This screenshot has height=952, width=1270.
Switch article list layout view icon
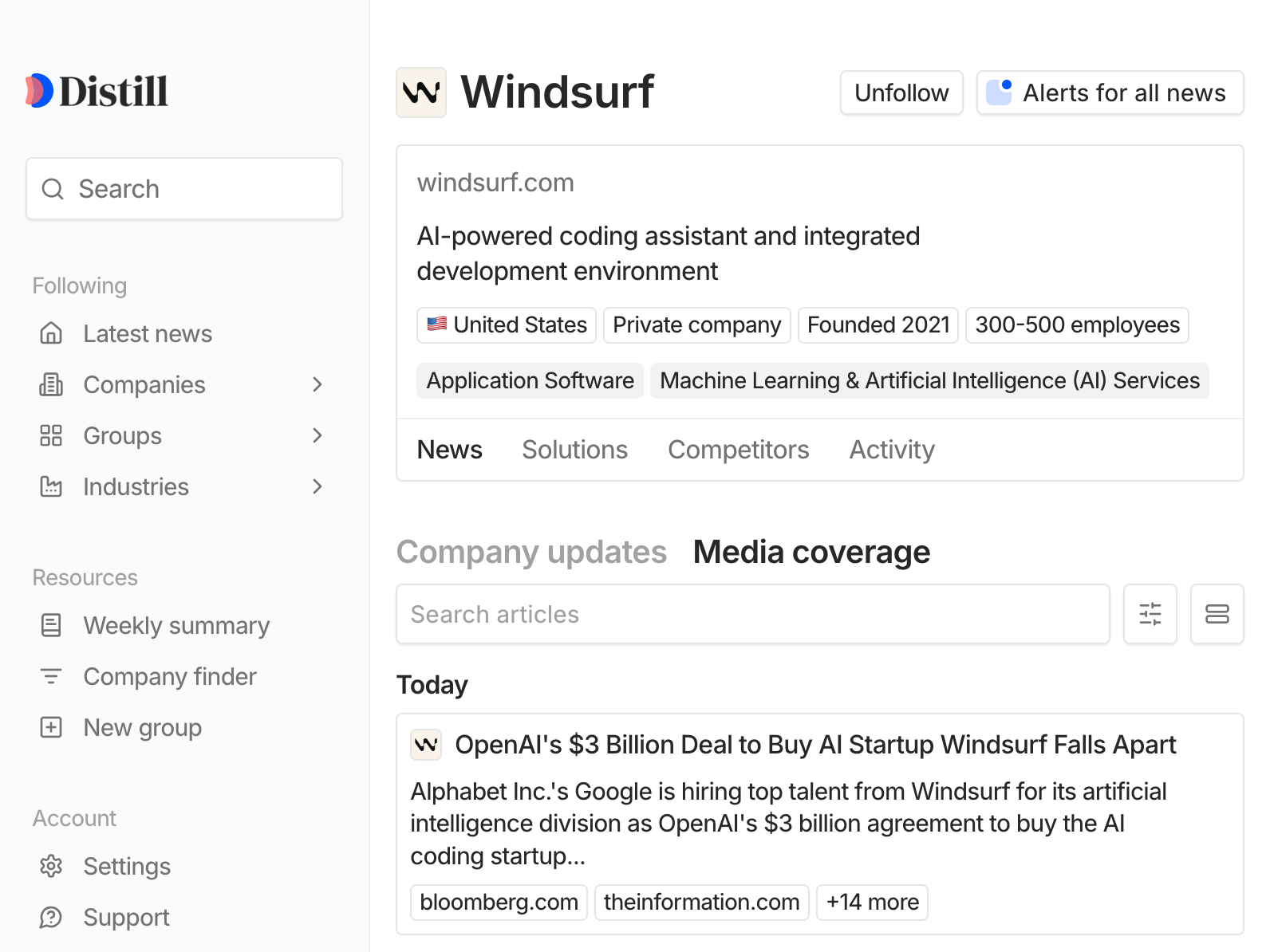coord(1217,614)
